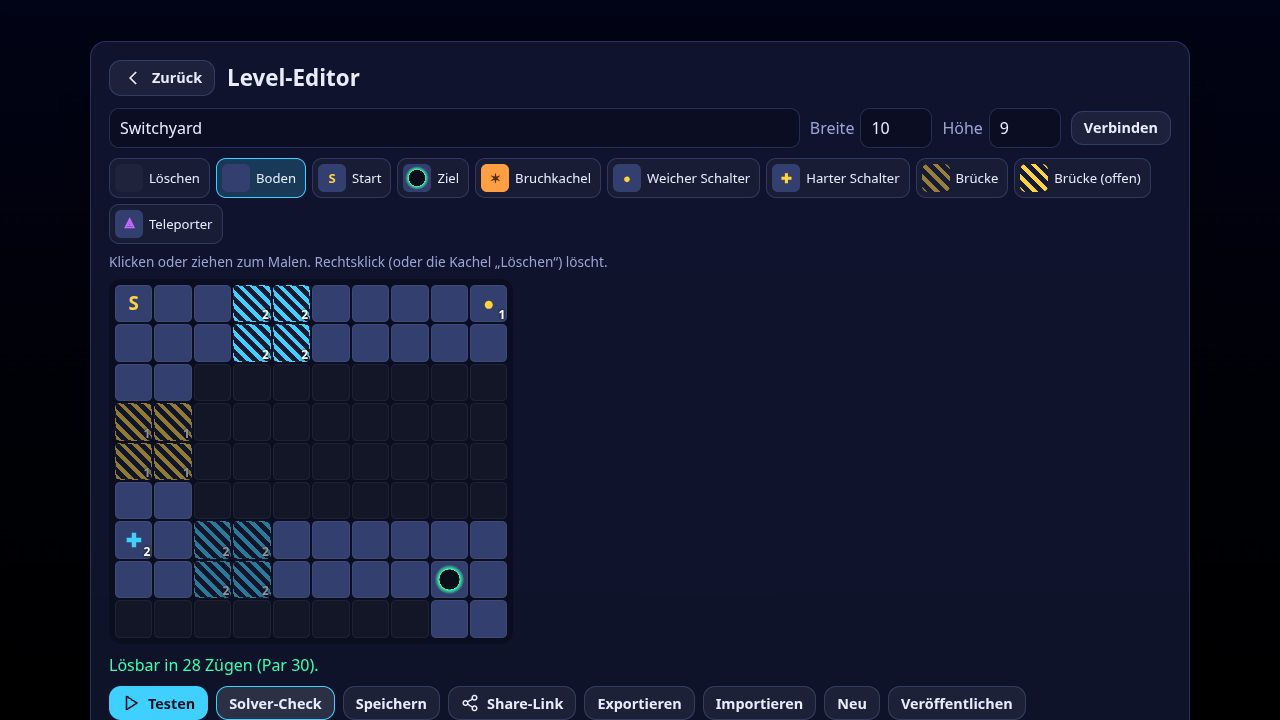Edit the level name field 'Switchyard'
Viewport: 1280px width, 720px height.
click(x=454, y=128)
